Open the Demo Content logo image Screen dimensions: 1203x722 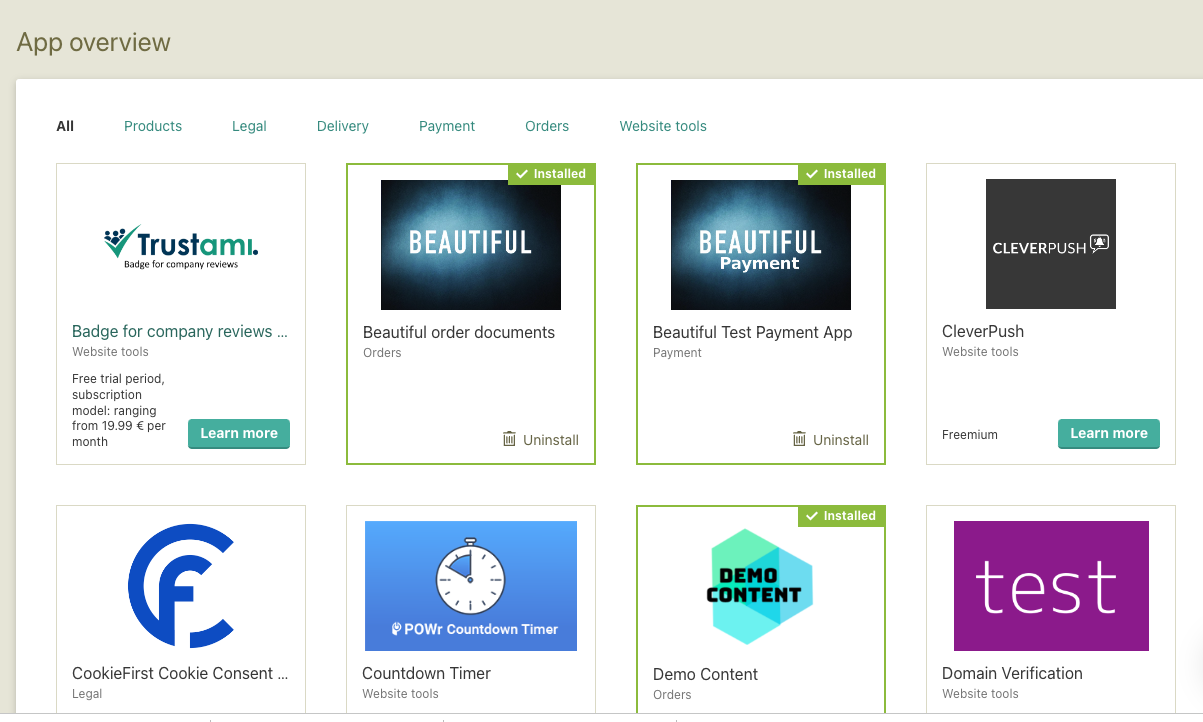761,586
